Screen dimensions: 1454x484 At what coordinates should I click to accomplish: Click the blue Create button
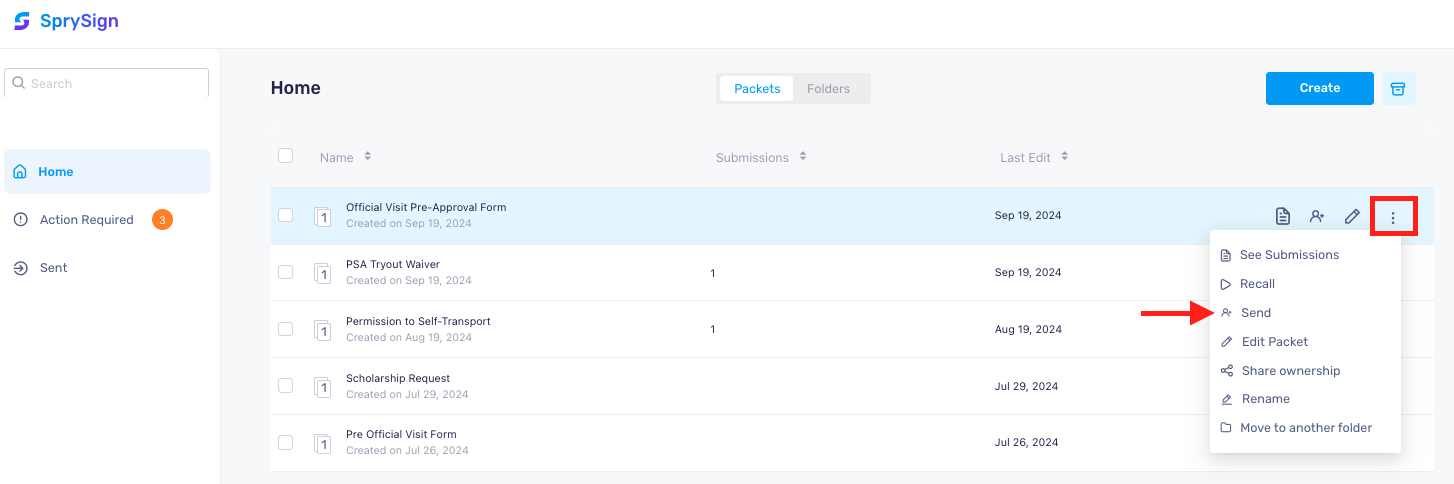click(x=1320, y=88)
